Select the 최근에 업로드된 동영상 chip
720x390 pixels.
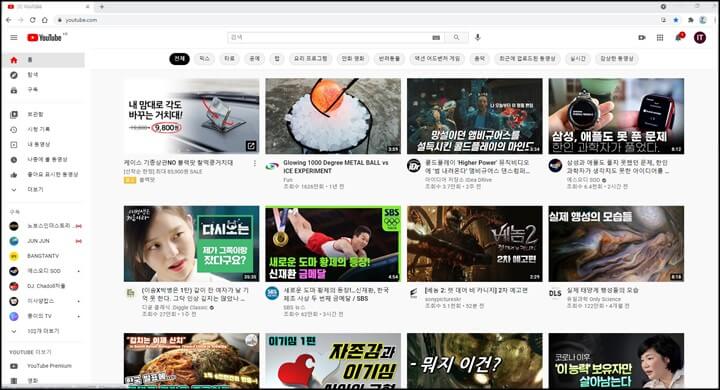coord(527,59)
